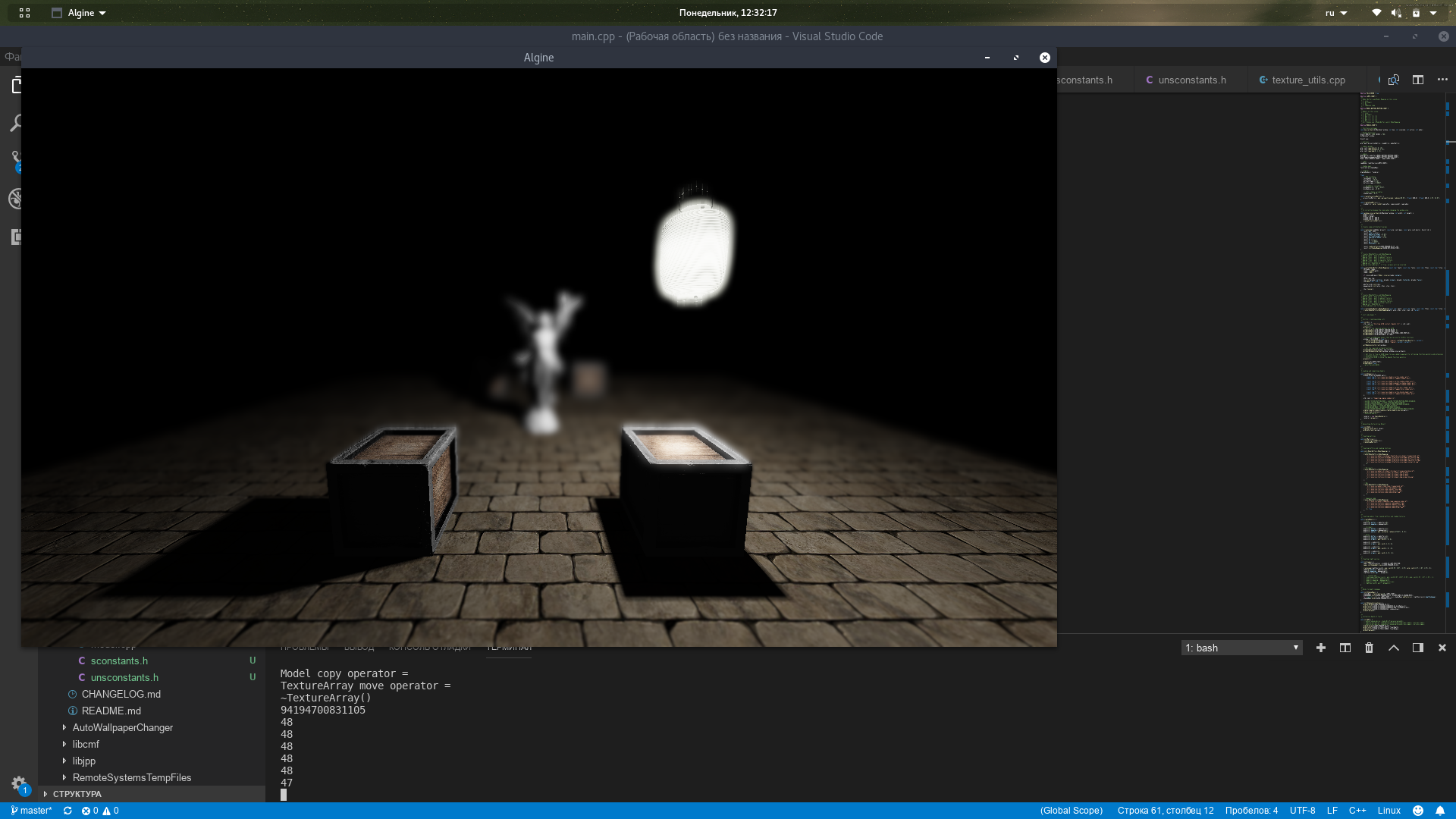Open GNOME Activities overview icon

click(x=24, y=13)
